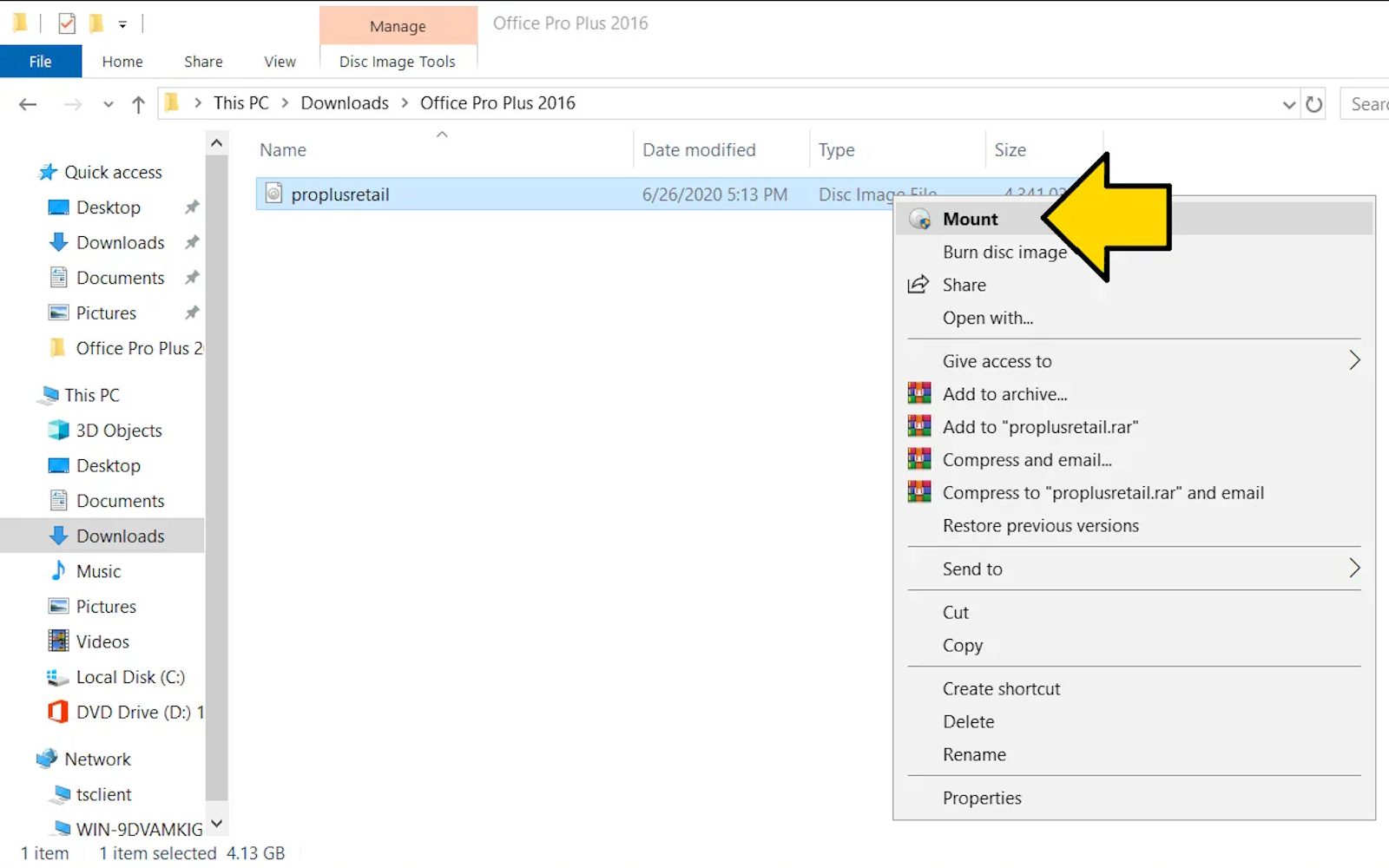Click the Videos filmstrip icon

point(58,641)
